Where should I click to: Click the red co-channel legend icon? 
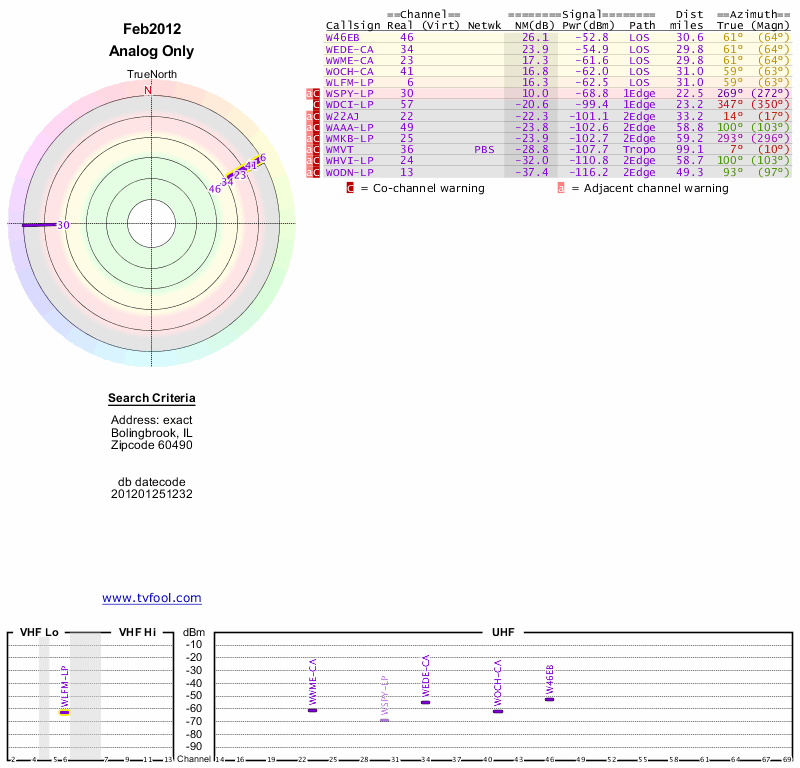click(x=350, y=188)
